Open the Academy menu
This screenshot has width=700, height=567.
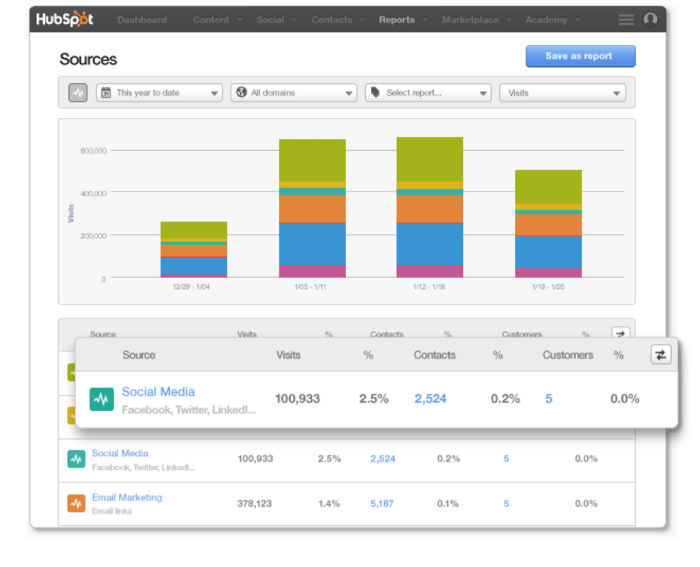[x=546, y=20]
